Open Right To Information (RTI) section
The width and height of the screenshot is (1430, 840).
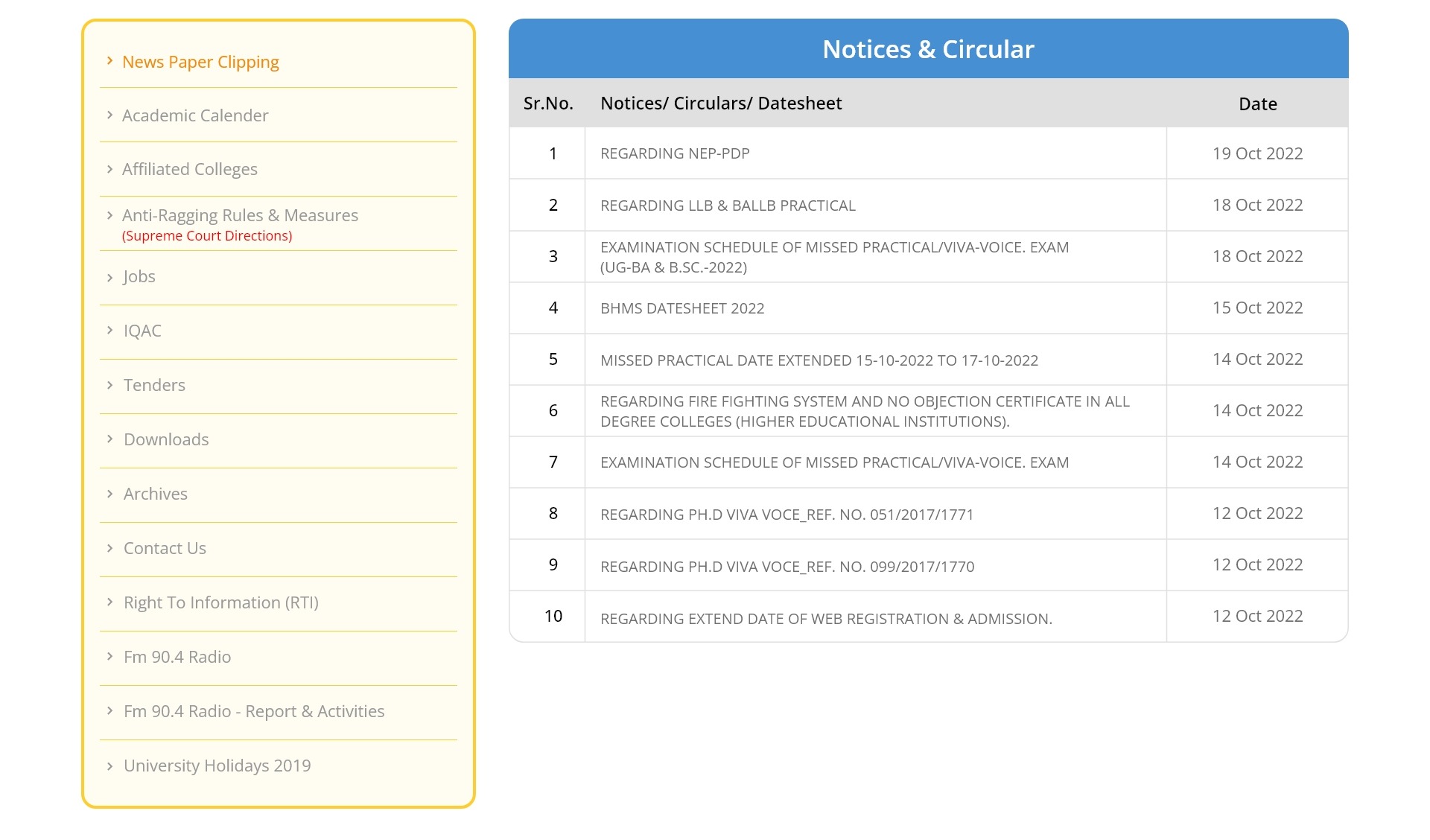(x=220, y=602)
